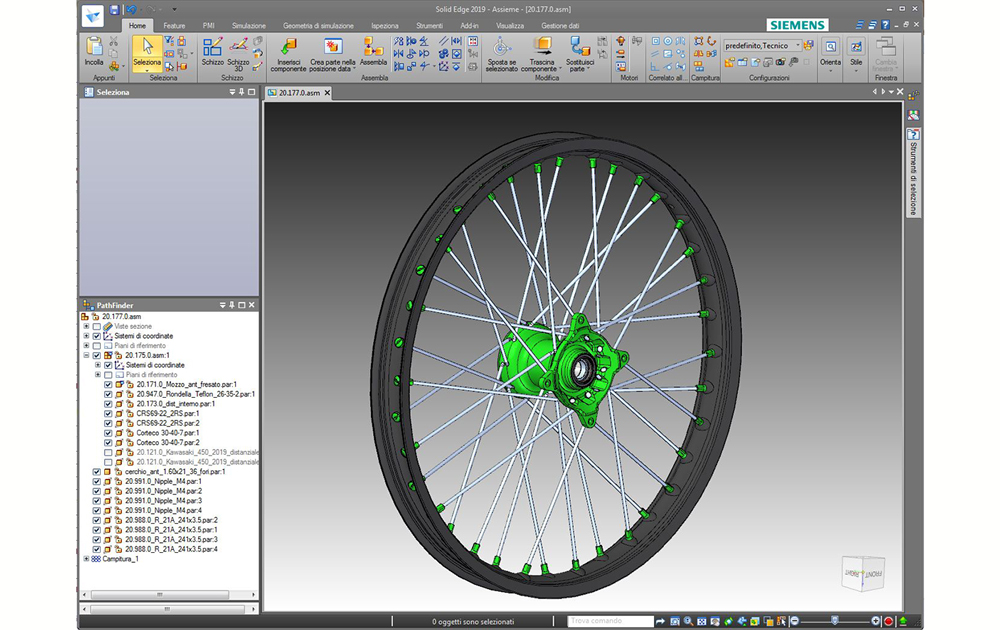Toggle checkbox for Viste sezione
The height and width of the screenshot is (630, 1000).
click(97, 326)
